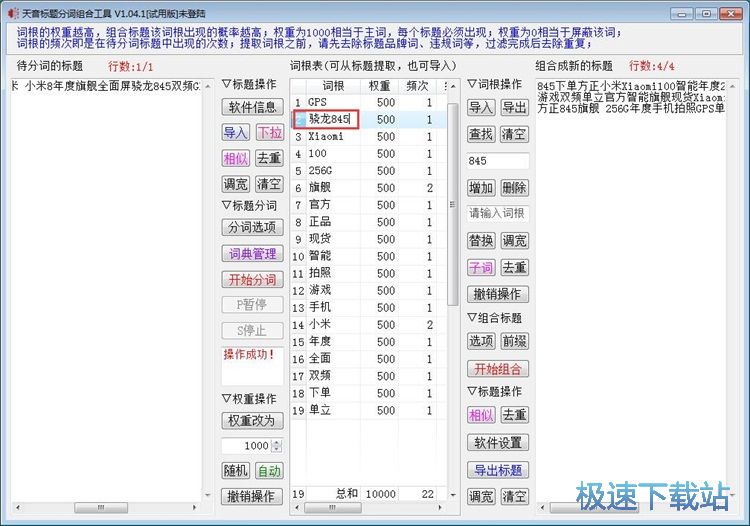Click the 频次 column header
Image resolution: width=750 pixels, height=526 pixels.
point(418,86)
